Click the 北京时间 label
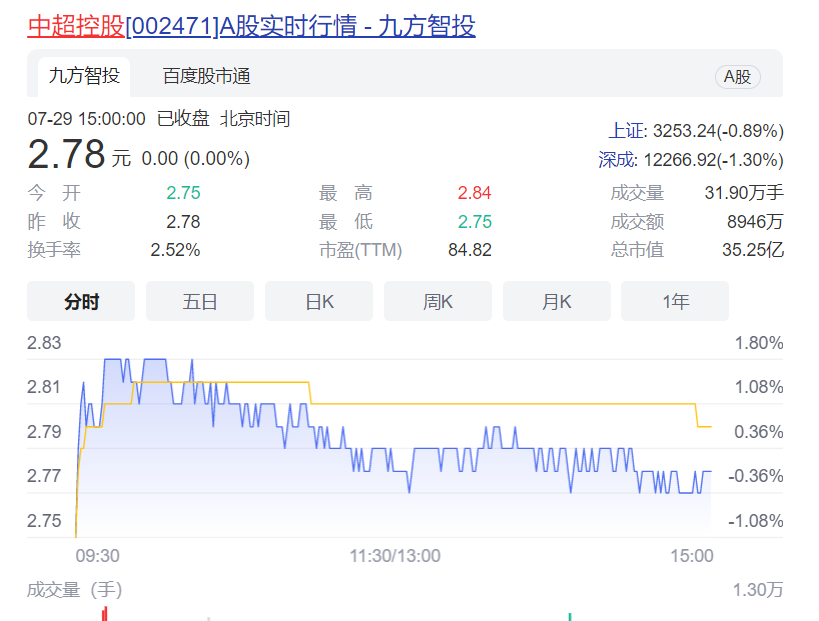819x621 pixels. pos(255,119)
